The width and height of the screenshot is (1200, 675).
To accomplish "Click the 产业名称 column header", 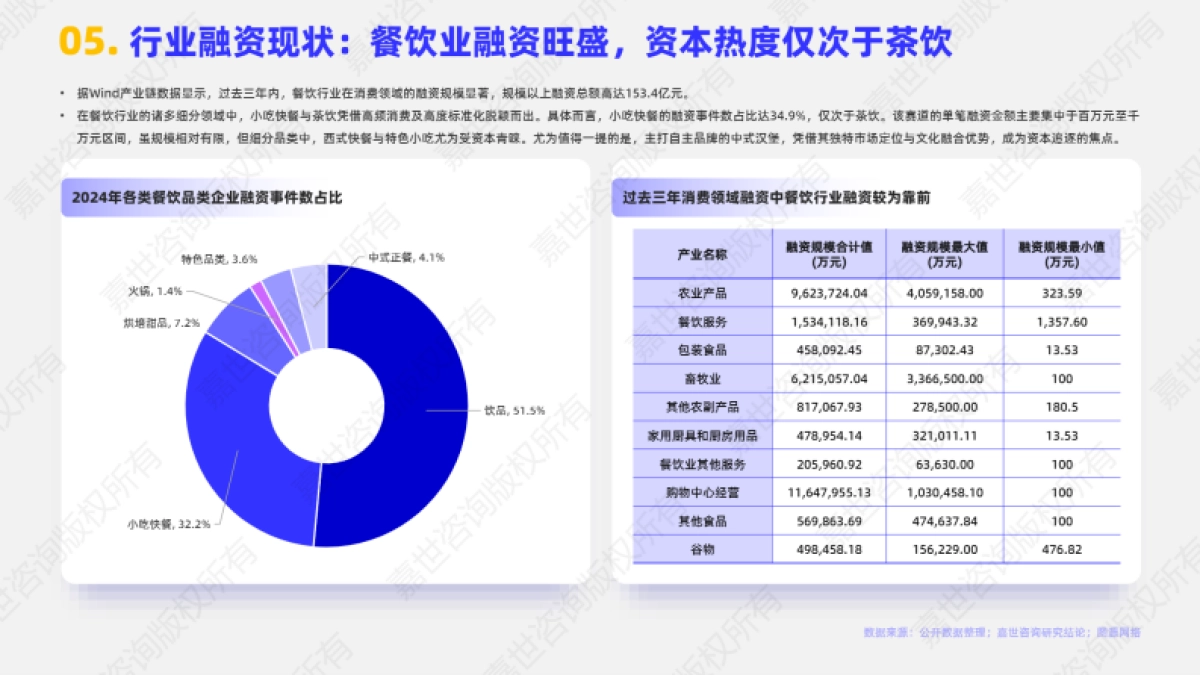I will click(x=704, y=252).
